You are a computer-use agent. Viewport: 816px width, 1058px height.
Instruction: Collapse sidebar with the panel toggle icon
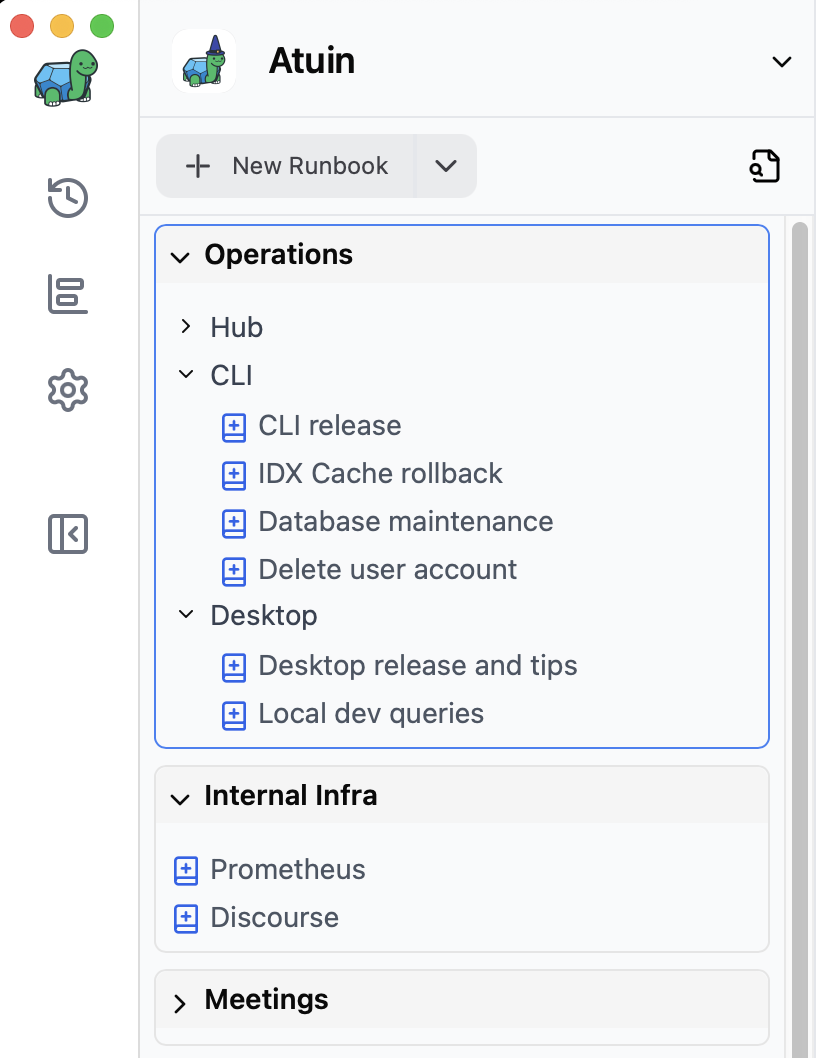pos(68,534)
